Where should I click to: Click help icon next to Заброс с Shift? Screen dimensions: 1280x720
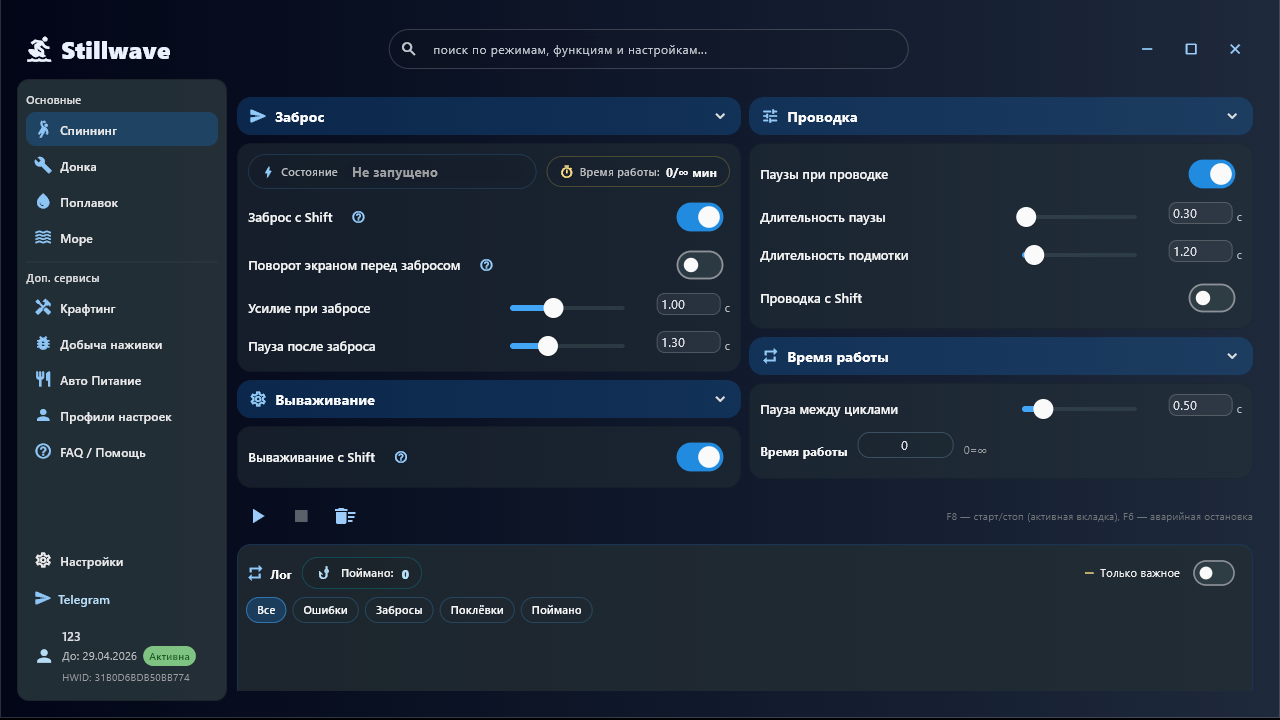[359, 217]
